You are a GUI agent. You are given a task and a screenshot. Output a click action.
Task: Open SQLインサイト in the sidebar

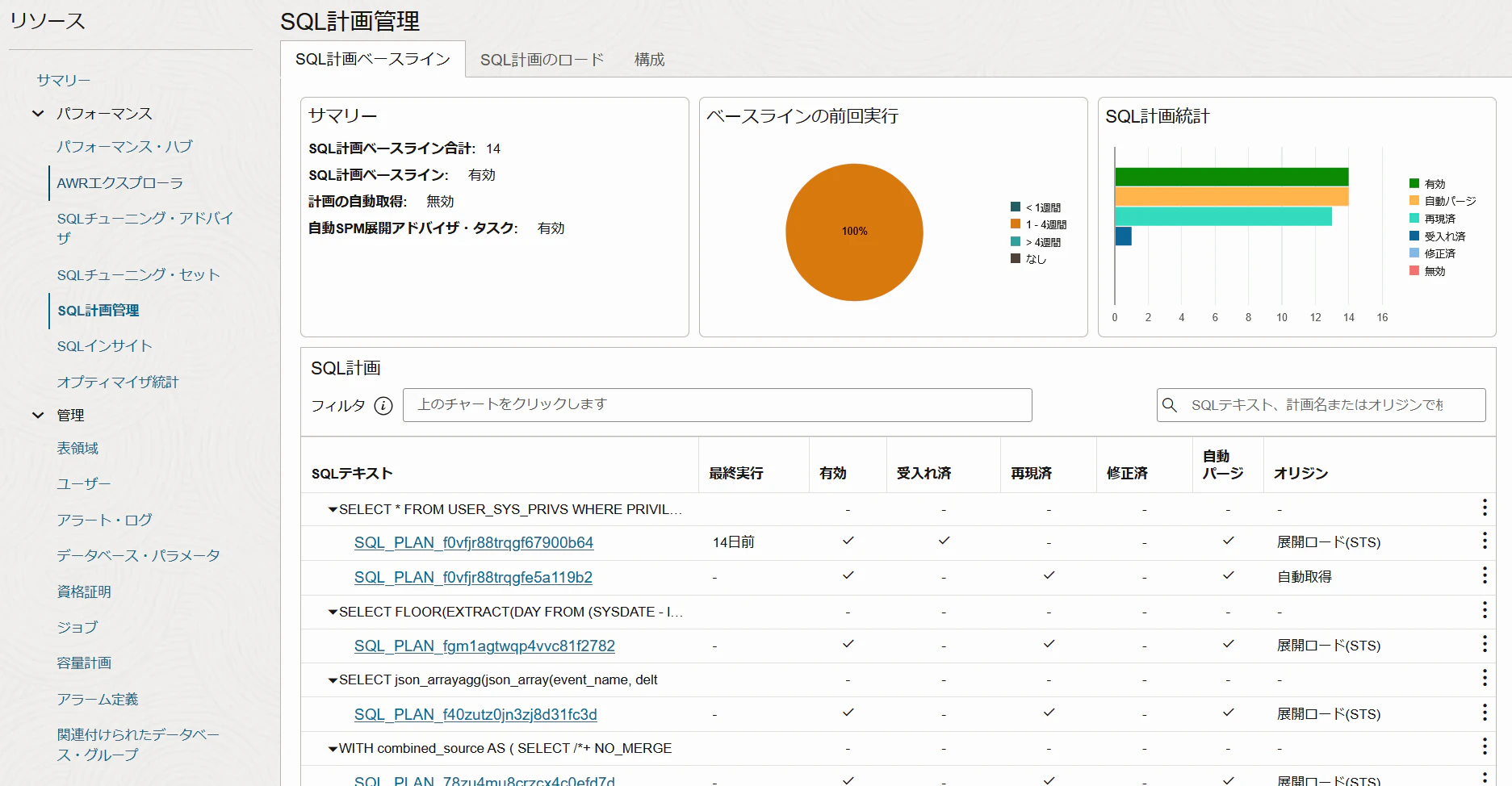[x=105, y=346]
